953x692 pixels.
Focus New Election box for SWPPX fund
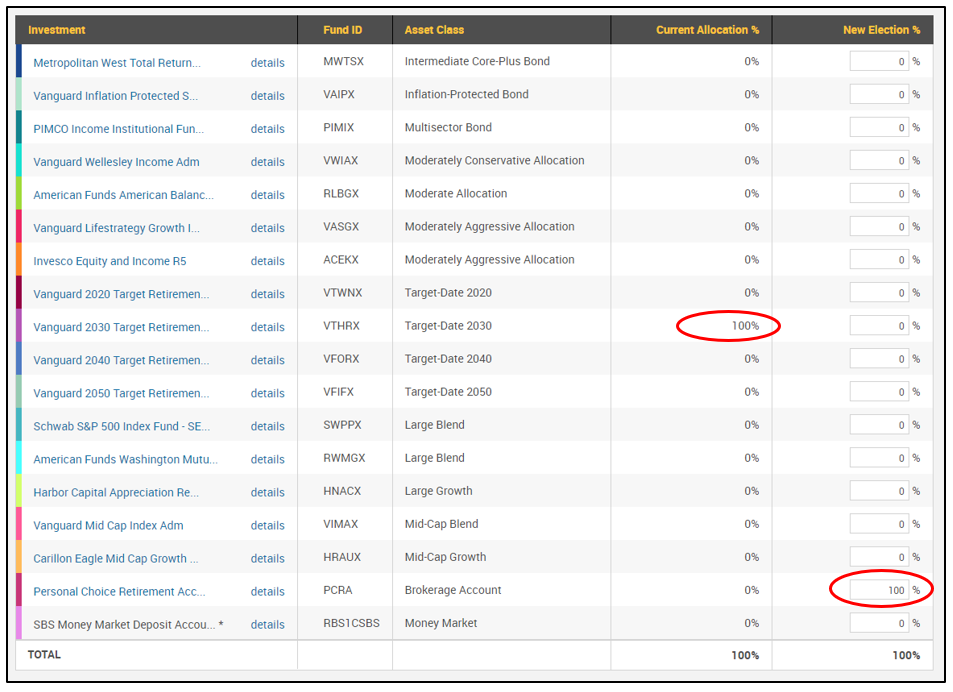[879, 425]
